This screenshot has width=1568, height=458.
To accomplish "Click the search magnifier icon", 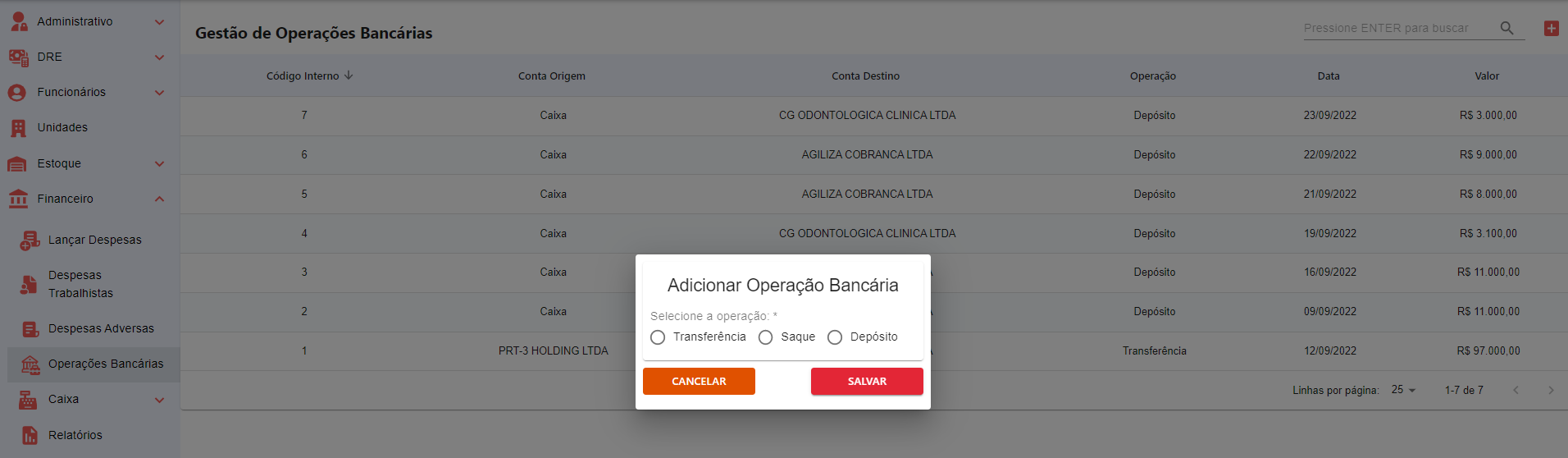I will tap(1506, 28).
